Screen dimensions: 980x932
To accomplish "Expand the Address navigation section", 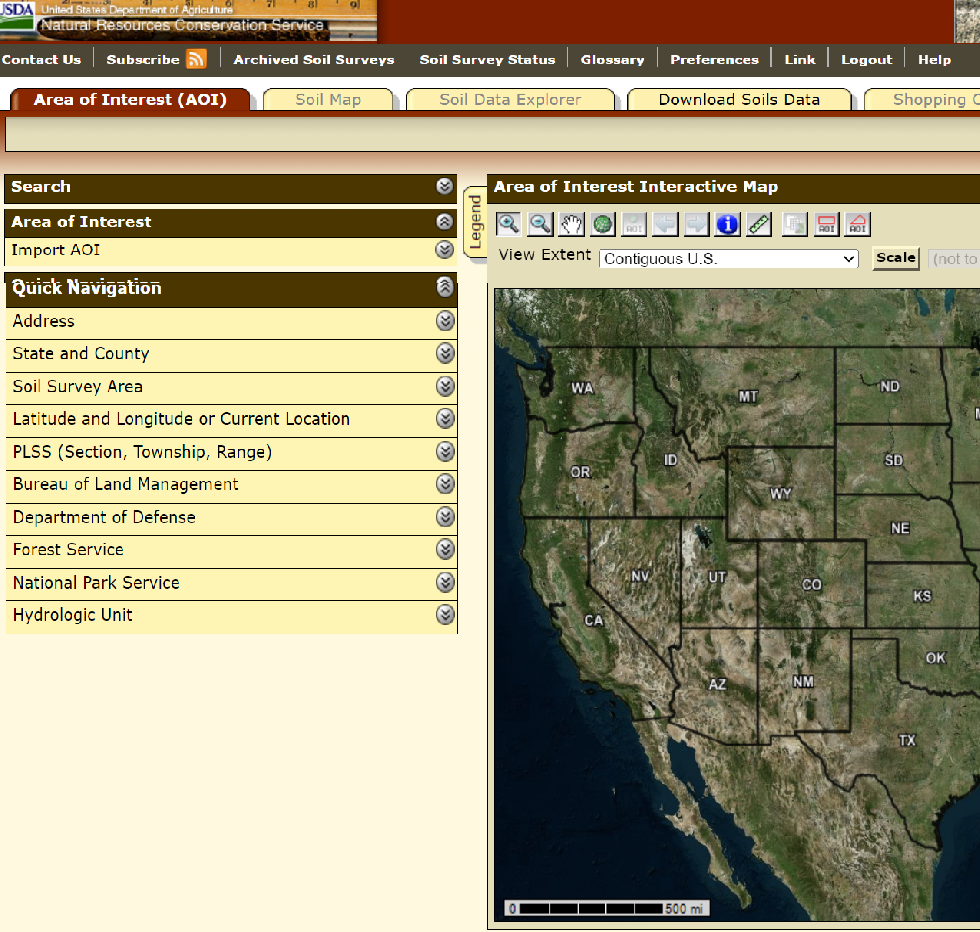I will [x=445, y=321].
